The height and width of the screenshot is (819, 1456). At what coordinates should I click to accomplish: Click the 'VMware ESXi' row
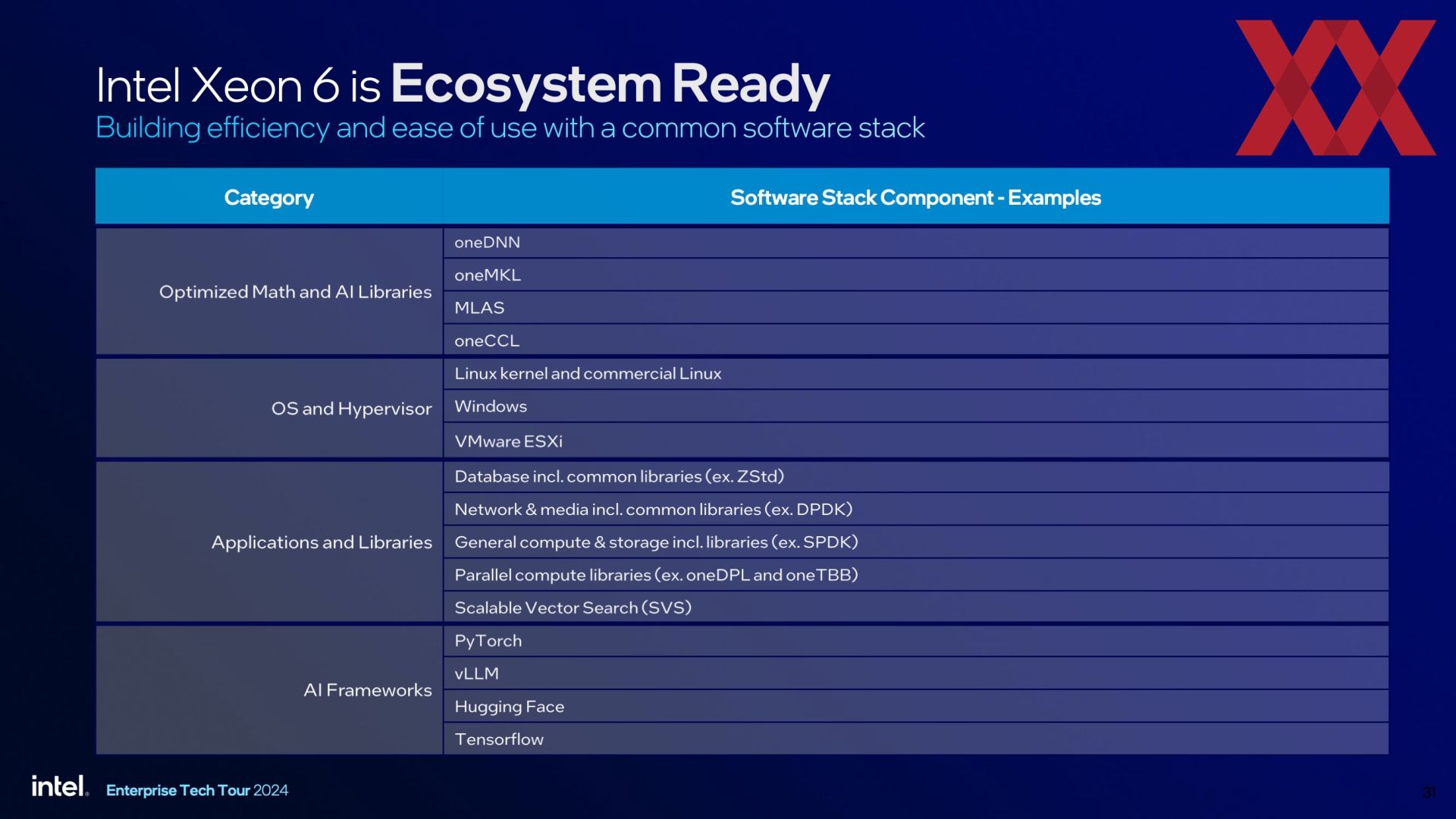916,441
